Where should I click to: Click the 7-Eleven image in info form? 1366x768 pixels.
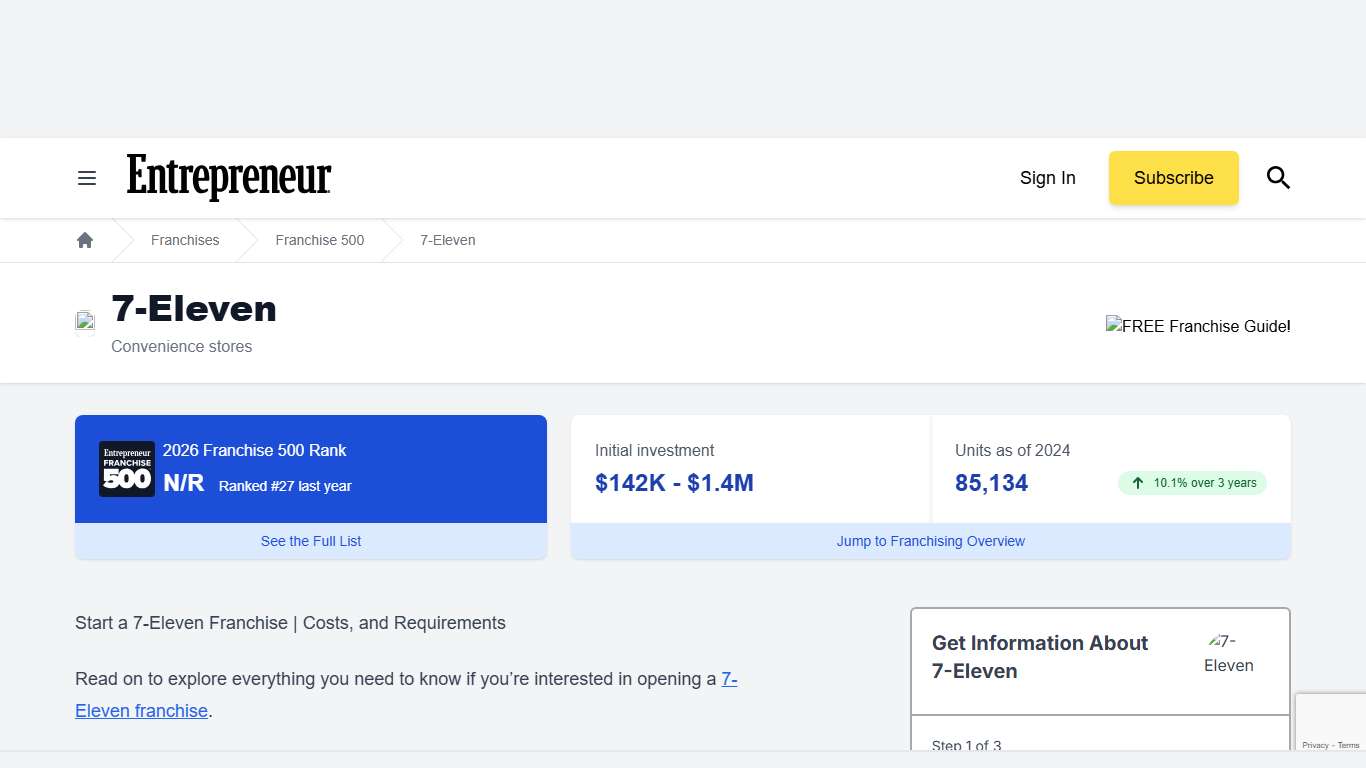(1228, 654)
